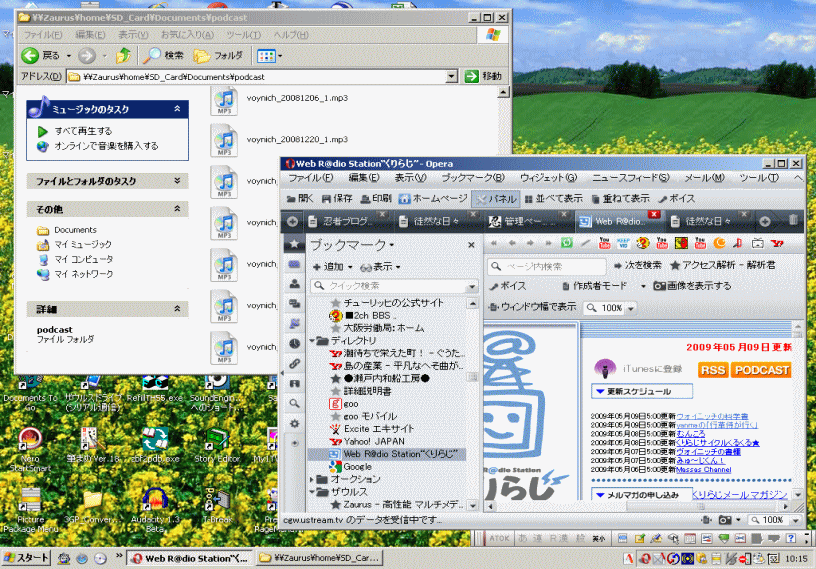Click the Fast-forward navigation arrow in Opera
Viewport: 816px width, 569px height.
tap(548, 243)
